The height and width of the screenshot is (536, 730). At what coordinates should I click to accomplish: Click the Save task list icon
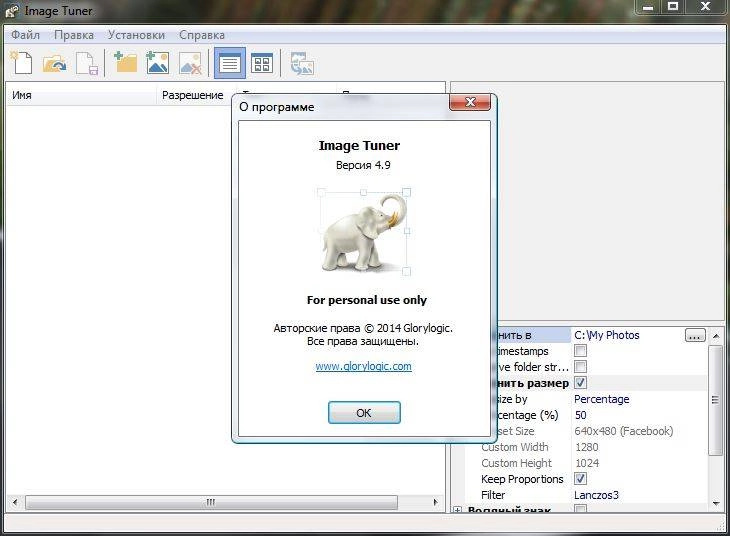click(87, 63)
